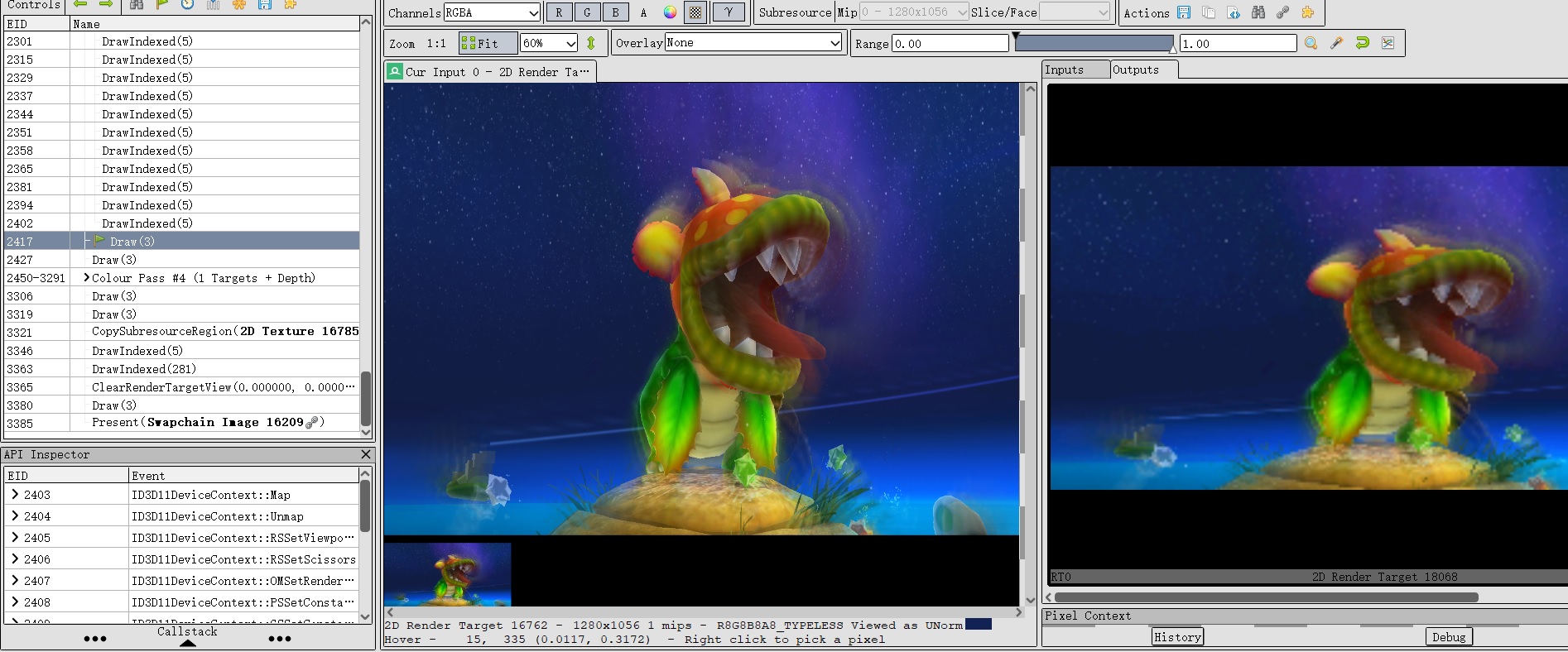Open the Mip level dropdown
Screen dimensions: 1568x652
point(914,12)
